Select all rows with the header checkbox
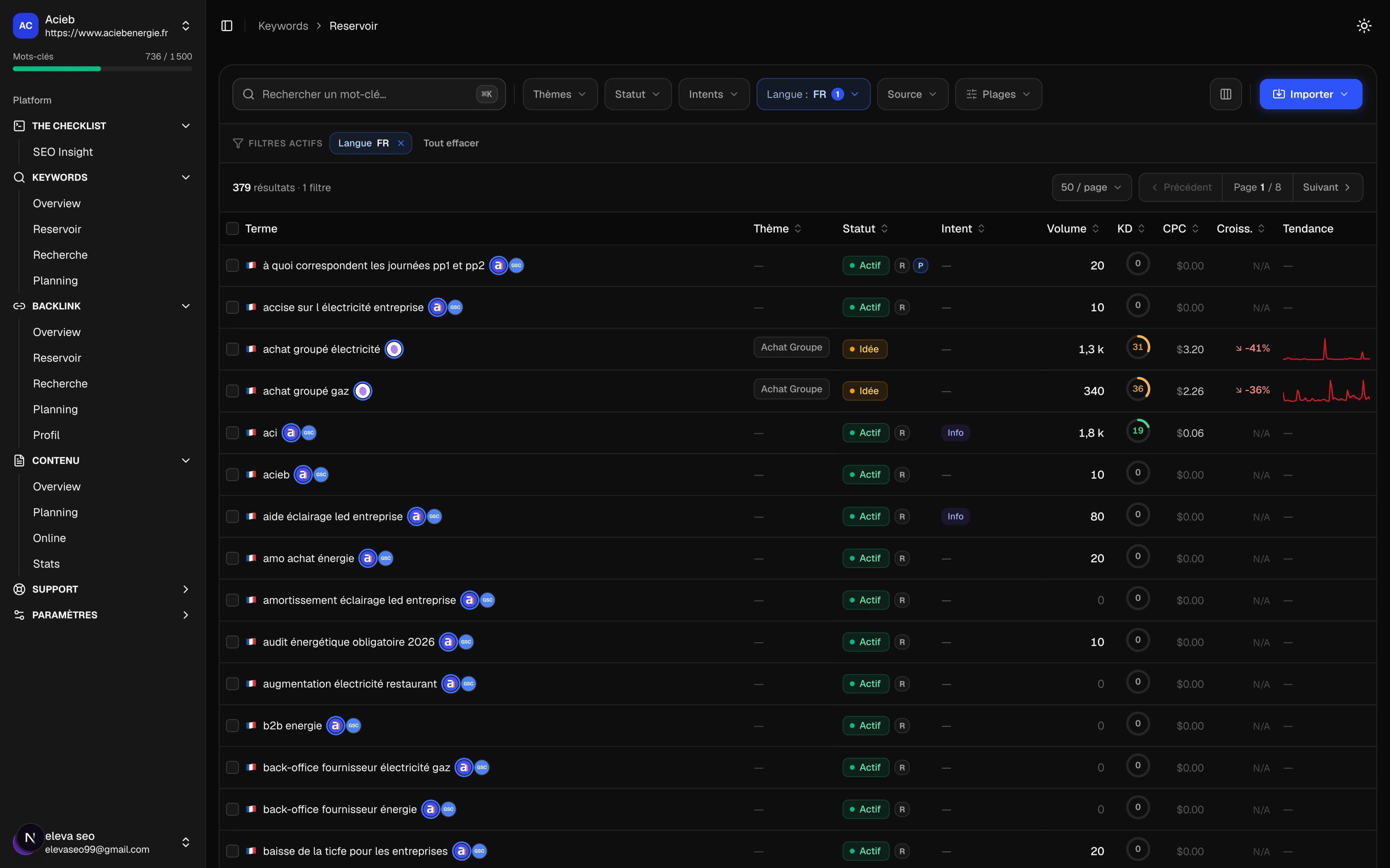Screen dimensions: 1390x868 click(x=232, y=228)
